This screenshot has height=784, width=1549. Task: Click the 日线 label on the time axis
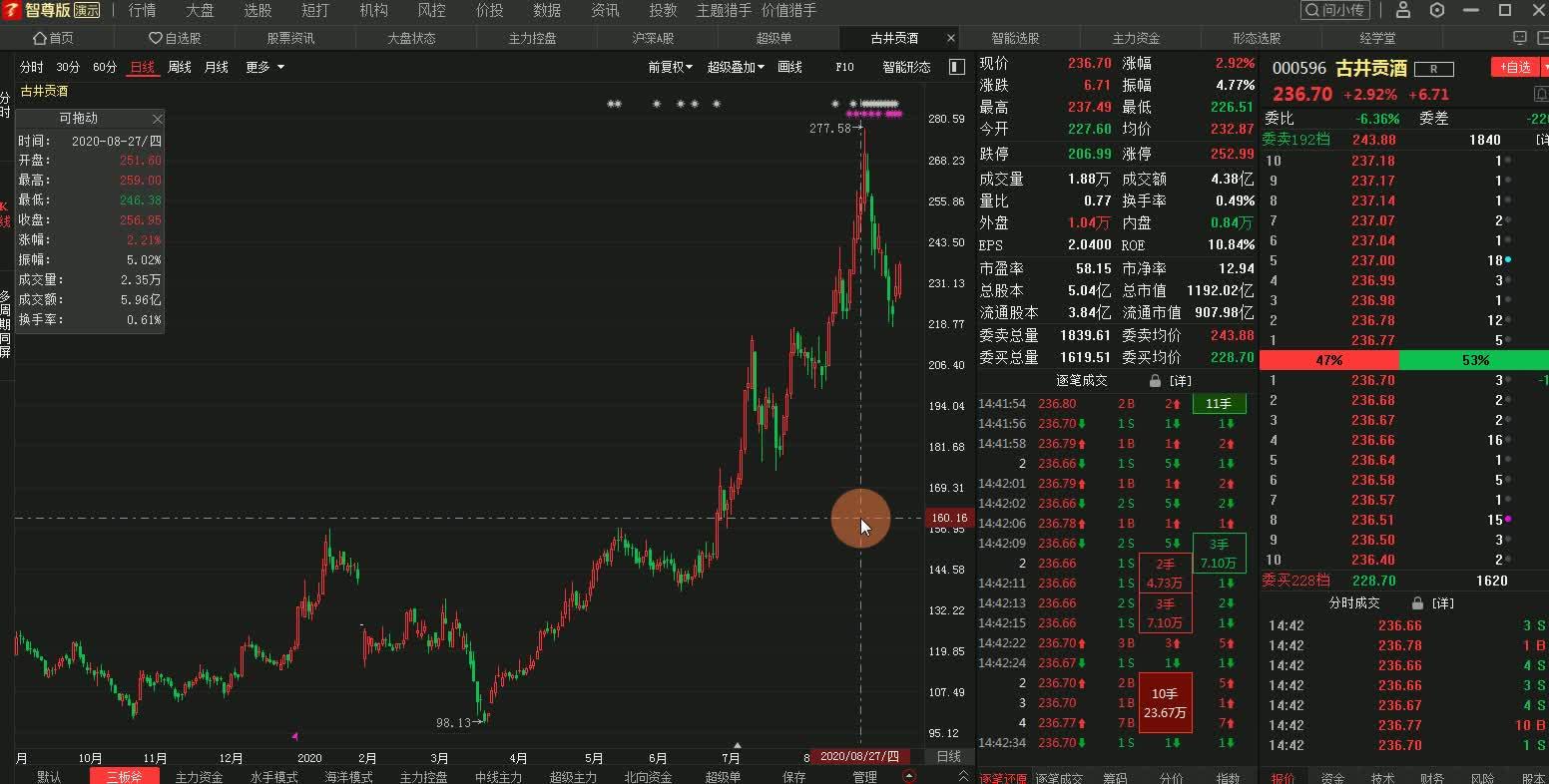pos(948,756)
